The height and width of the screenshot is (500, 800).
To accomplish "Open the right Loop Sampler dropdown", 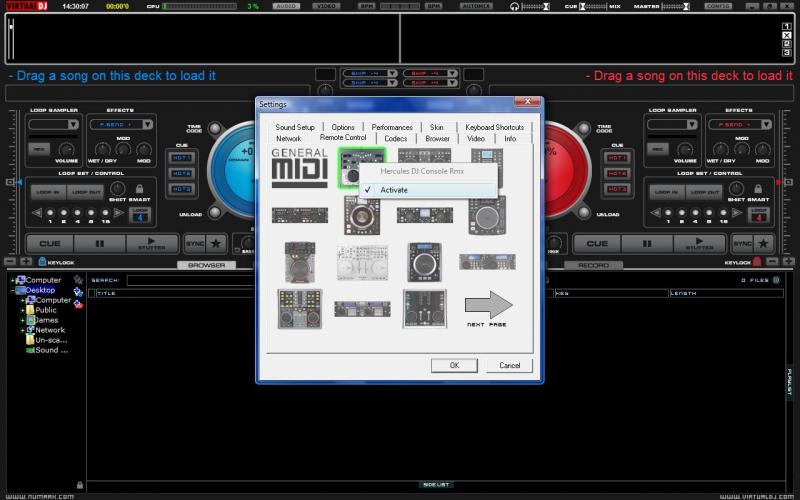I will coord(692,124).
